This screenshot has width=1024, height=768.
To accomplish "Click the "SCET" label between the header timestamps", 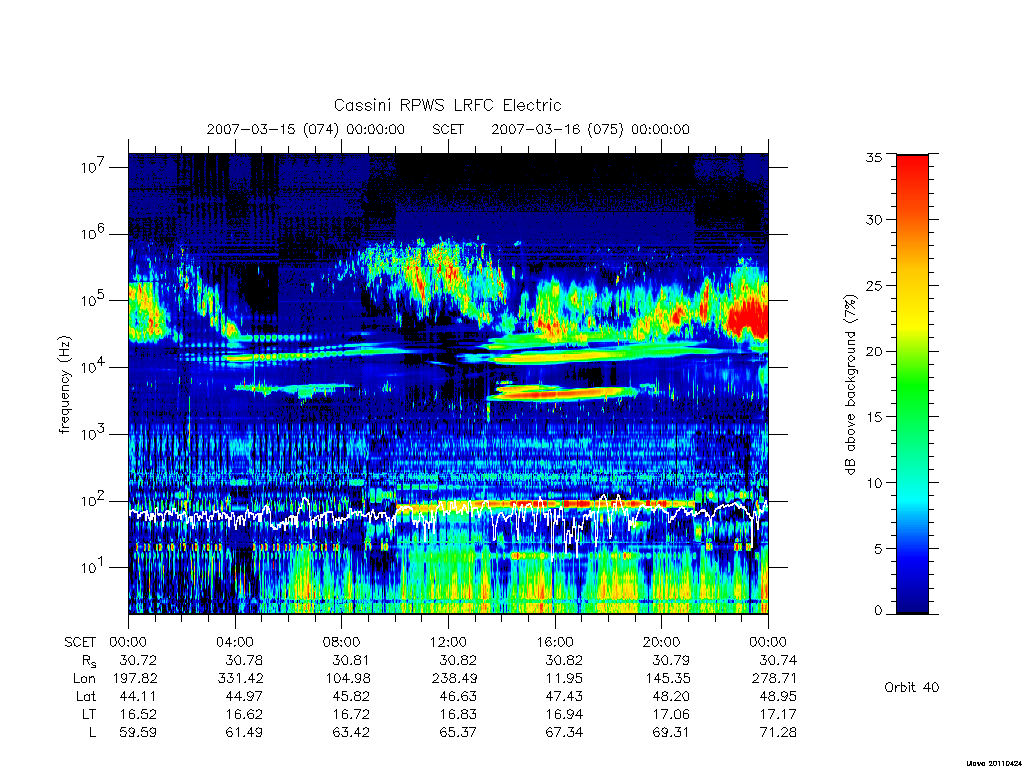I will (x=448, y=129).
